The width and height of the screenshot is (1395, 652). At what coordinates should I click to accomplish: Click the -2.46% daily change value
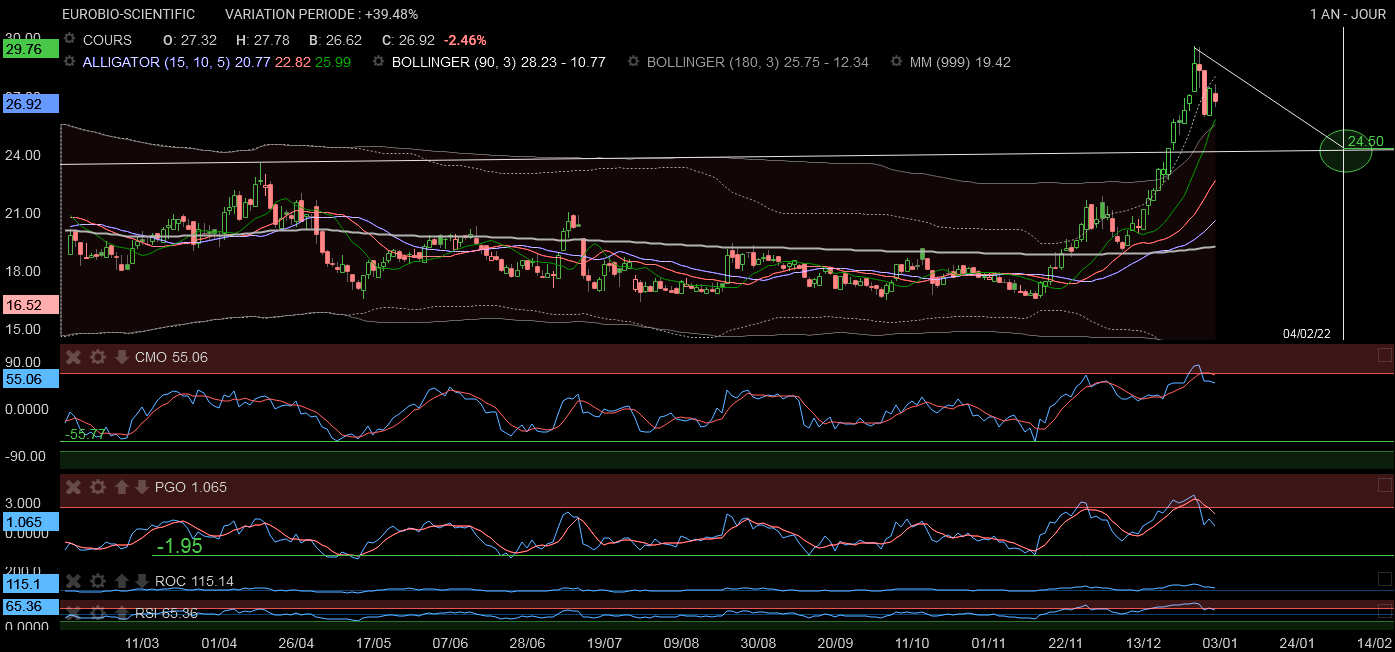click(465, 40)
